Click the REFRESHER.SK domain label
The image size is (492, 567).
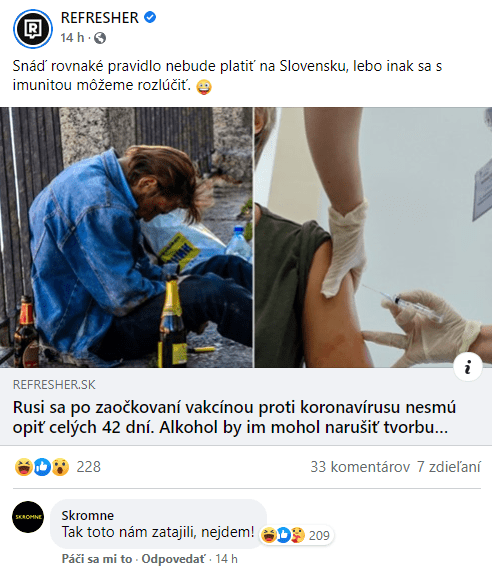[54, 384]
